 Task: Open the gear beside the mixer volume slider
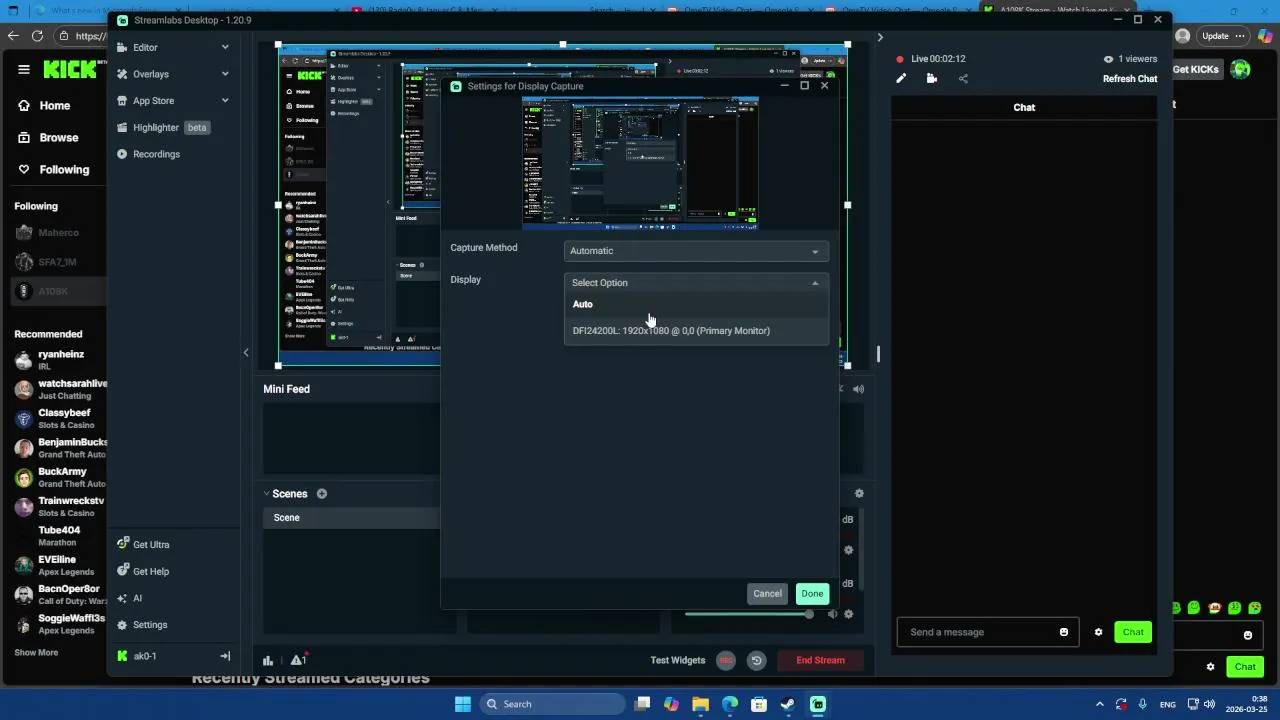point(849,614)
